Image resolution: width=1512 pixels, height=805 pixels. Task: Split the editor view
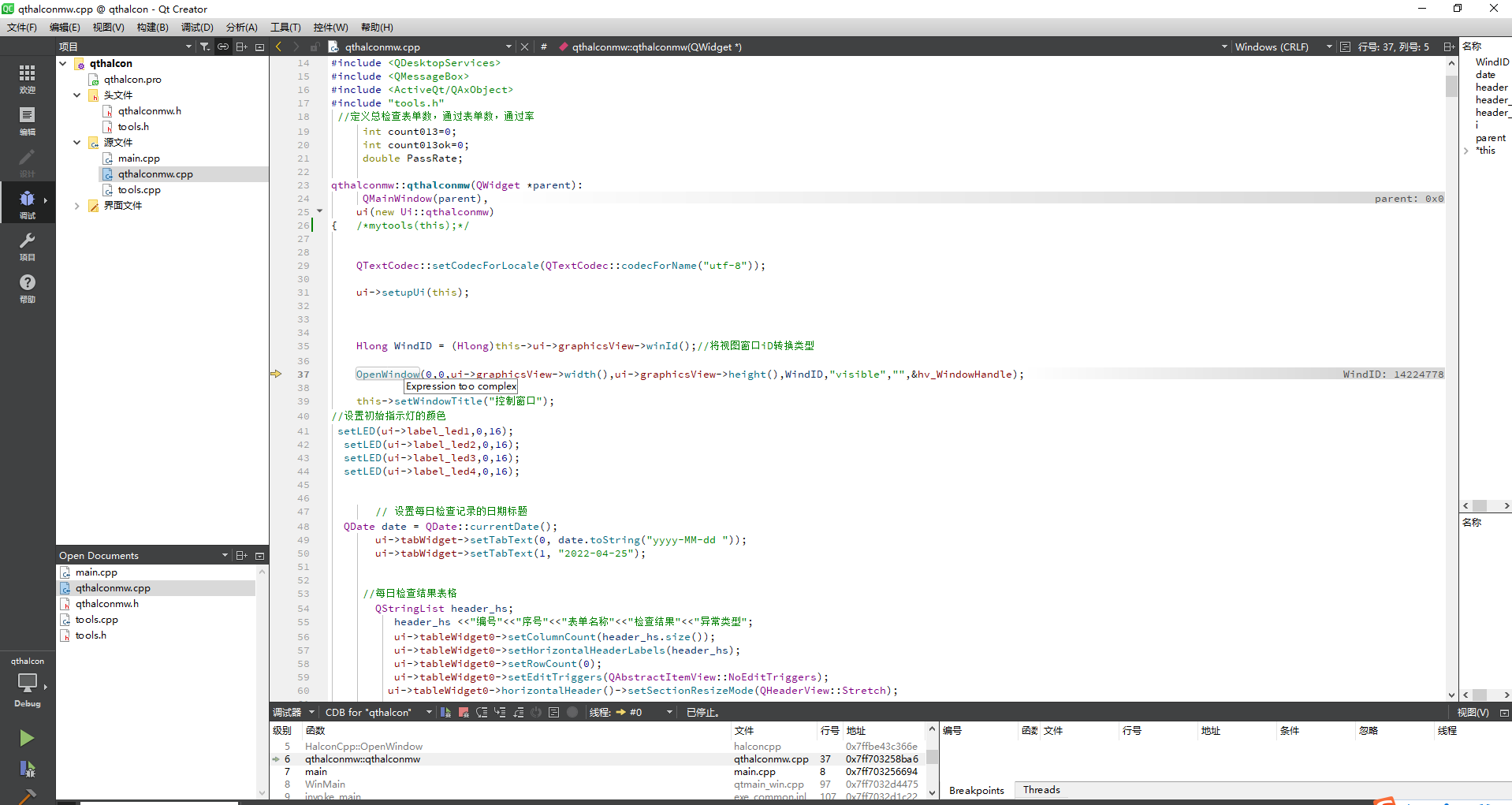(1449, 47)
